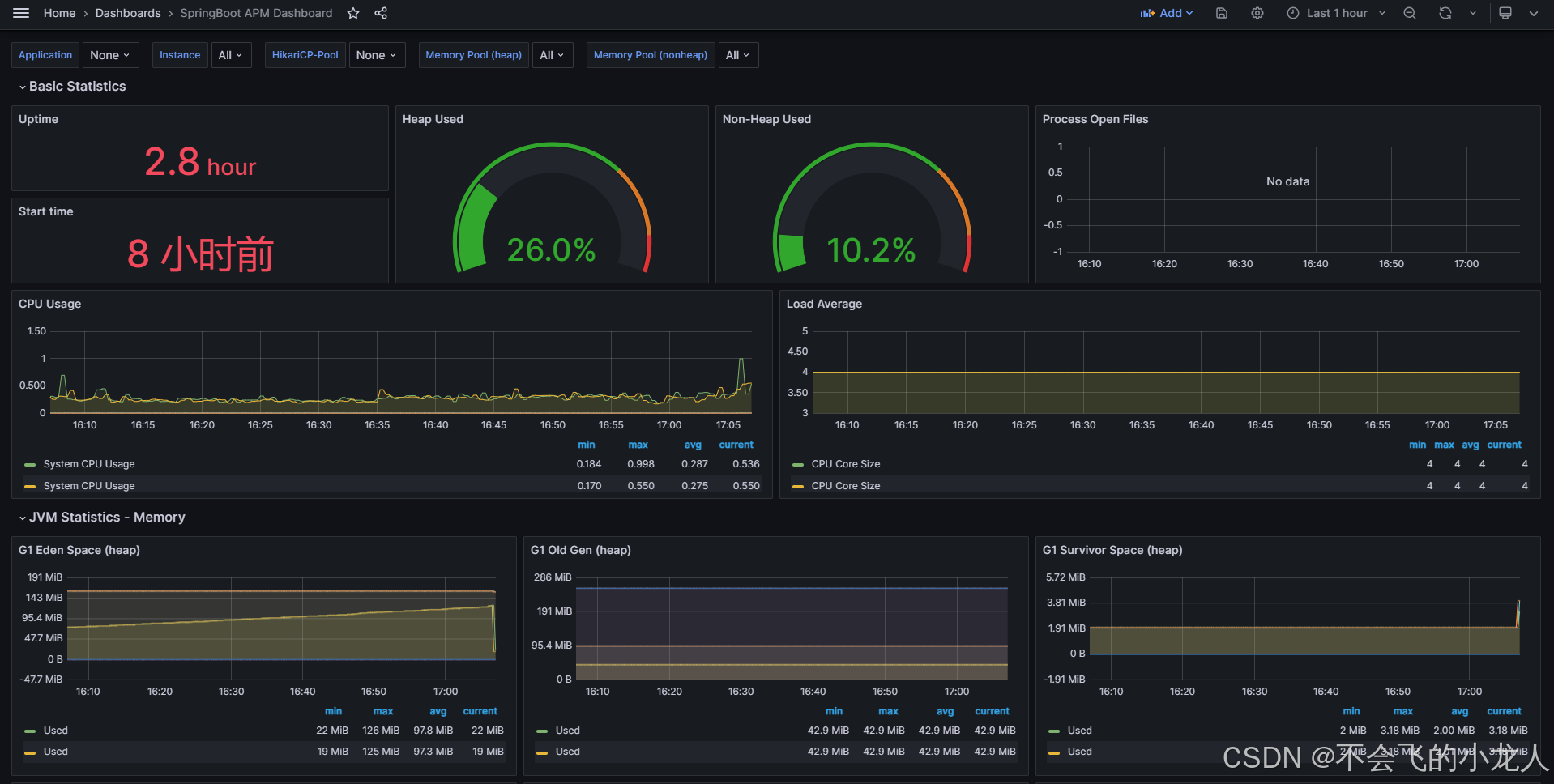Screen dimensions: 1554x784
Task: Click the G1 Eden Space (heap) panel title
Action: [x=79, y=550]
